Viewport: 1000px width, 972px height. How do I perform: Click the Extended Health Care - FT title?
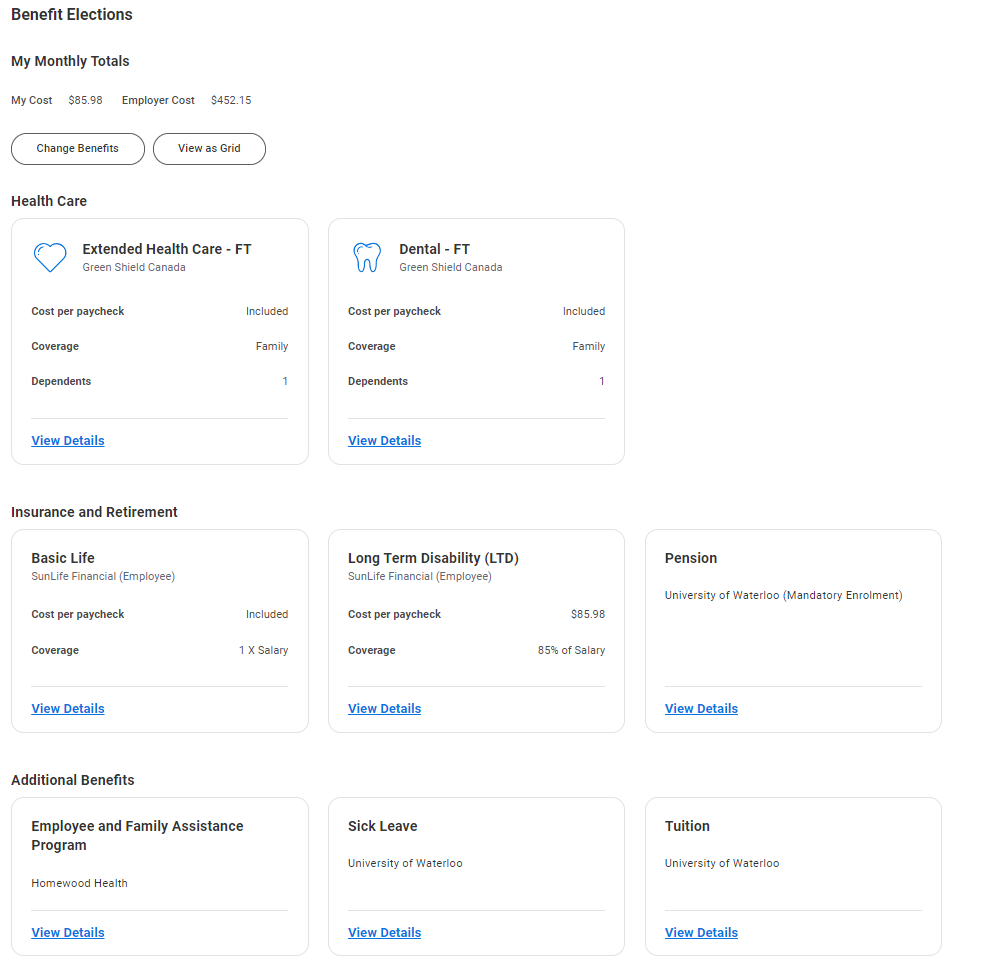[166, 249]
